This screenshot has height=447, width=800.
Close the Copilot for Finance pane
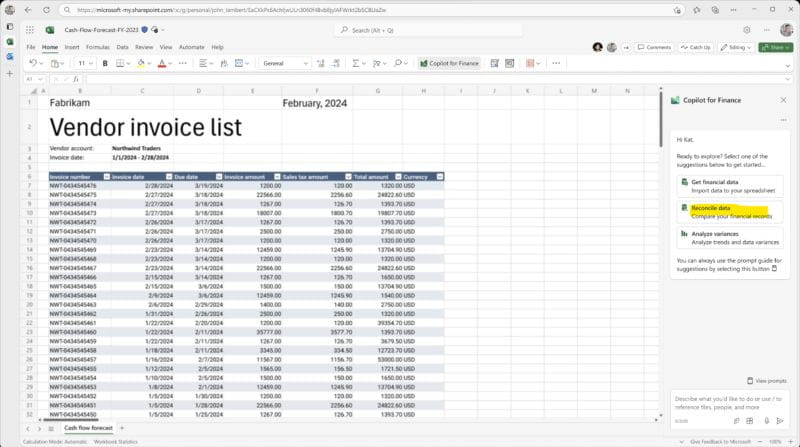[783, 100]
